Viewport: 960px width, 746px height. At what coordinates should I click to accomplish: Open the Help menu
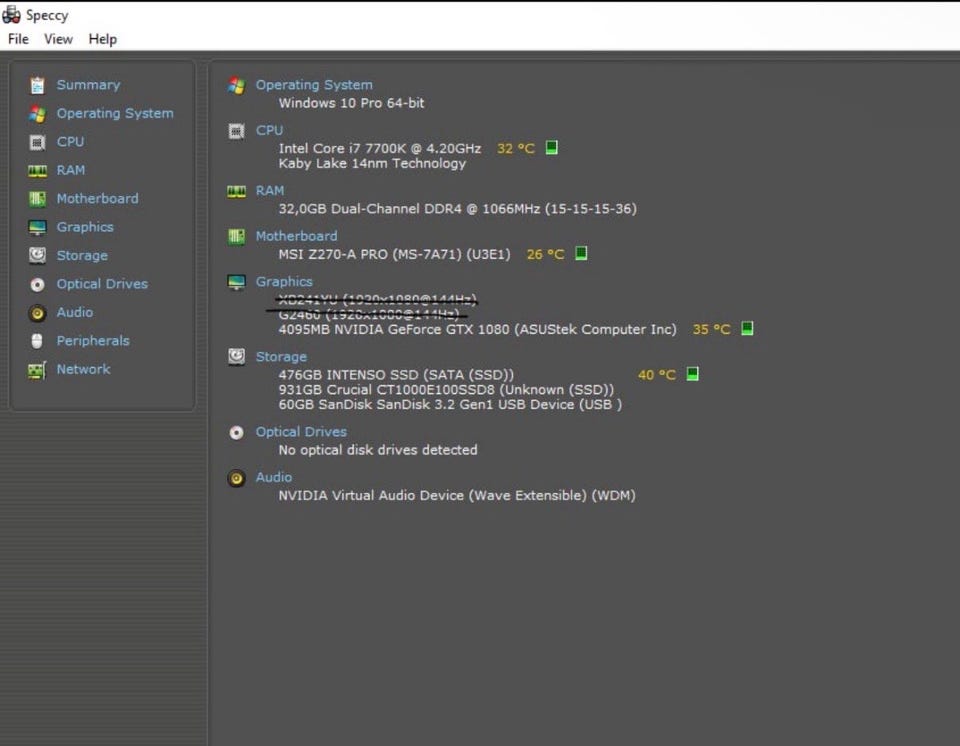pyautogui.click(x=102, y=39)
